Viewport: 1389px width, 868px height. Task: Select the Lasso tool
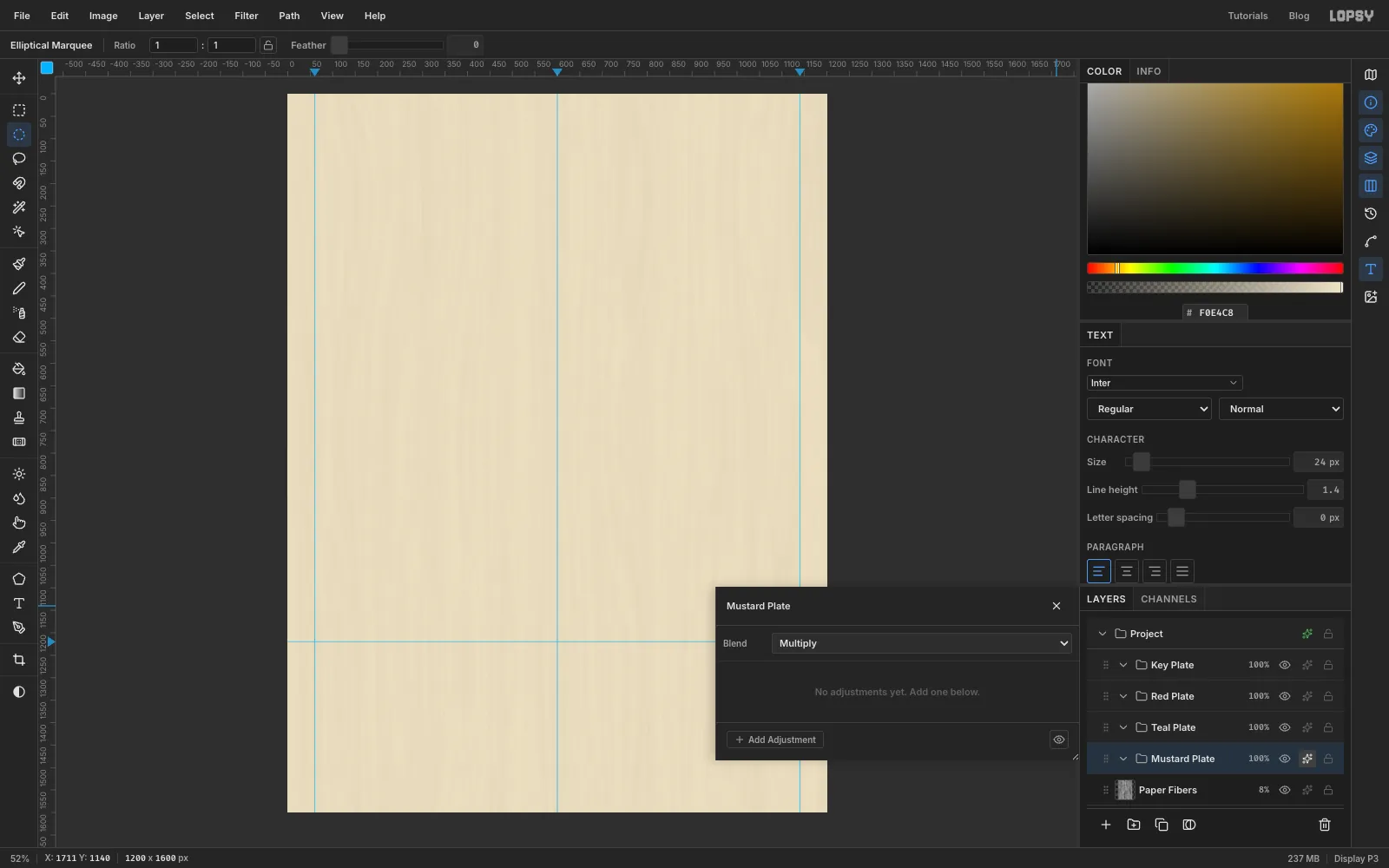click(x=19, y=159)
